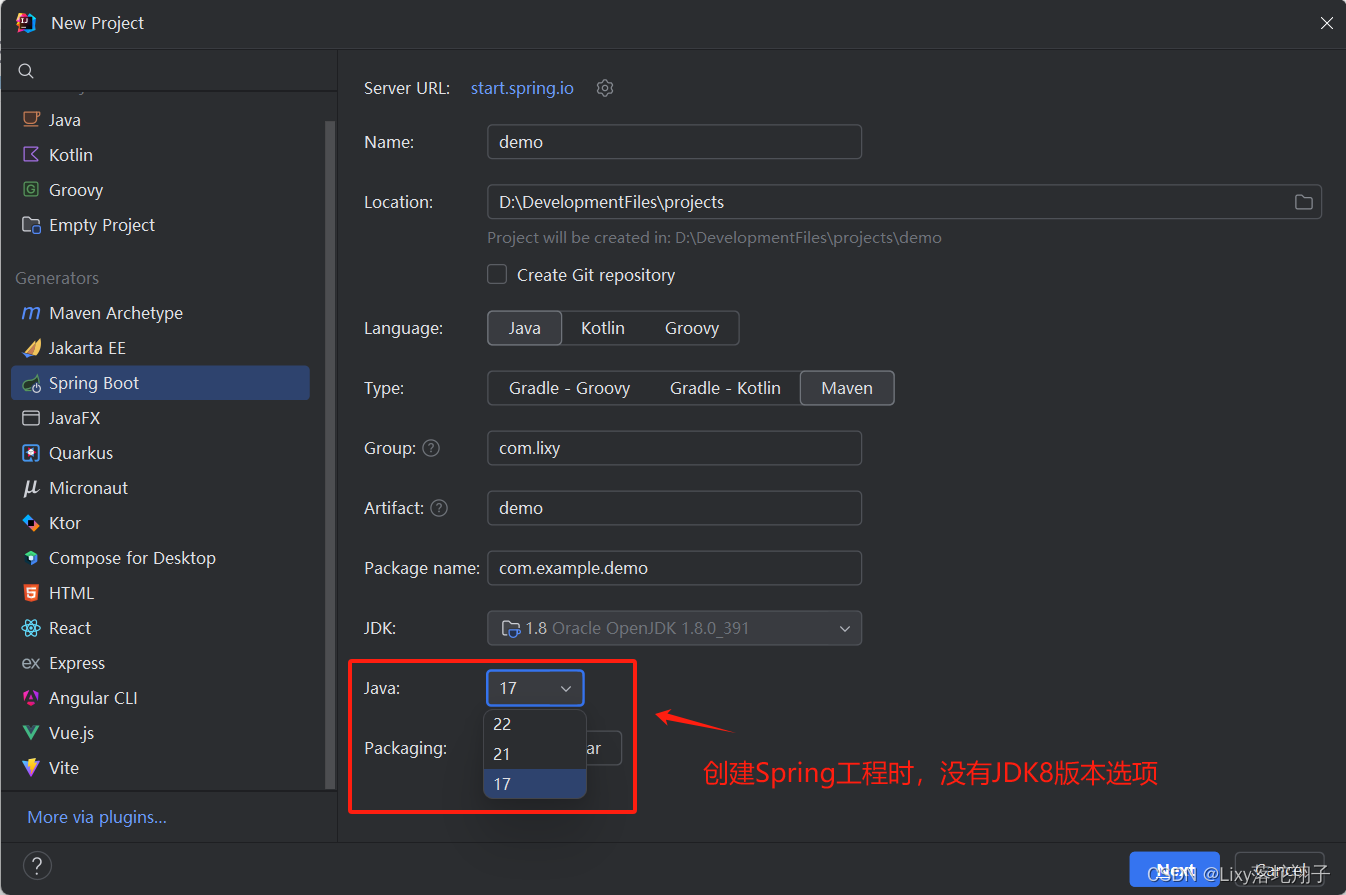Open the JDK dropdown

(x=674, y=628)
